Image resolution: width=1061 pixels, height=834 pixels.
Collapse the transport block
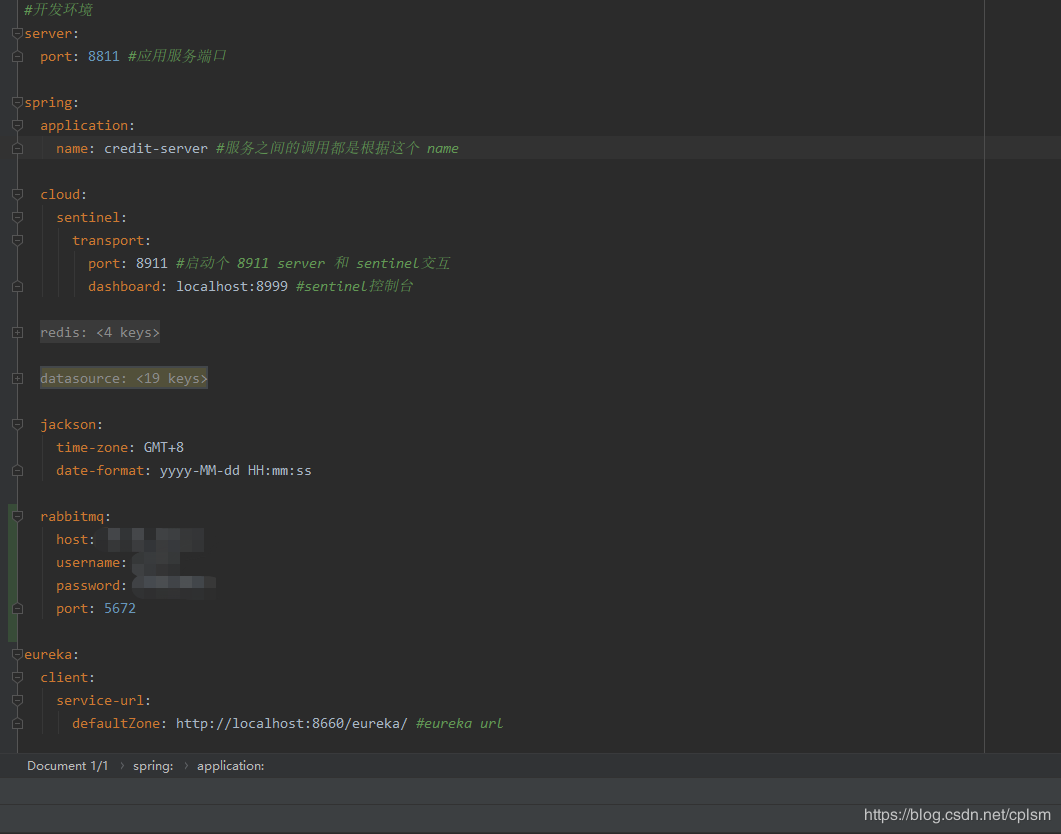[x=16, y=240]
